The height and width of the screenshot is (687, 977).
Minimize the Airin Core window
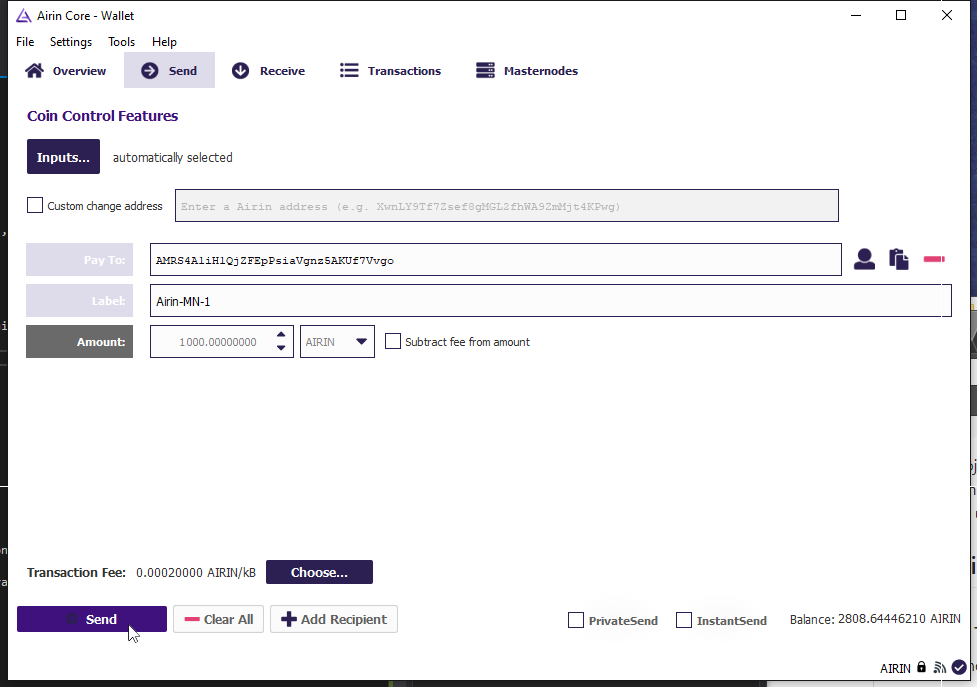(856, 15)
